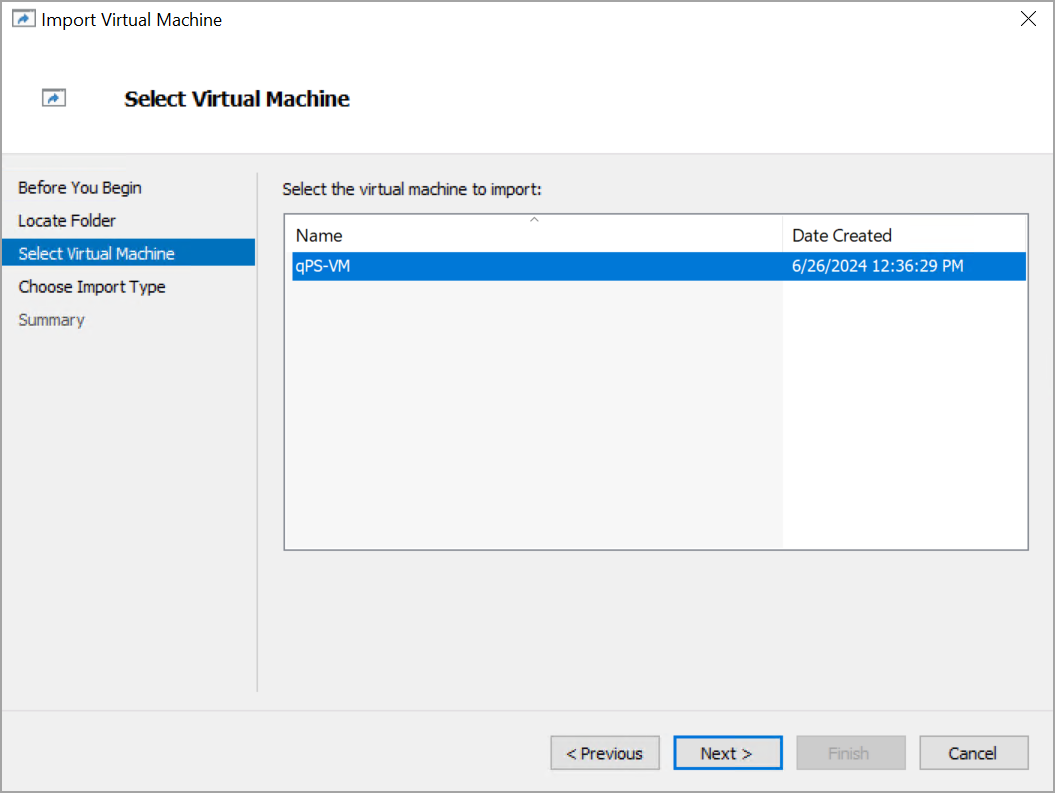
Task: Open the "Locate Folder" step
Action: 66,220
